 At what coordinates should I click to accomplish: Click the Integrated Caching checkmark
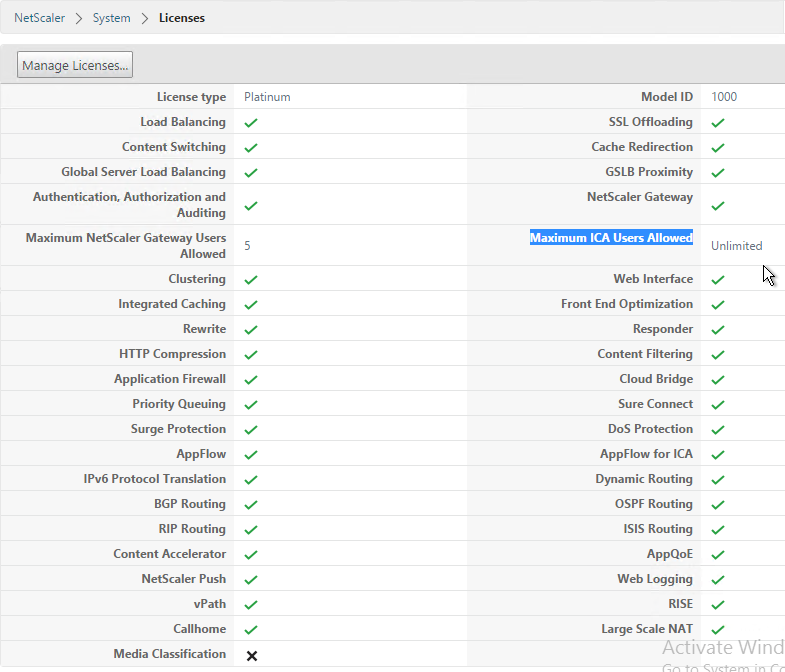point(251,304)
